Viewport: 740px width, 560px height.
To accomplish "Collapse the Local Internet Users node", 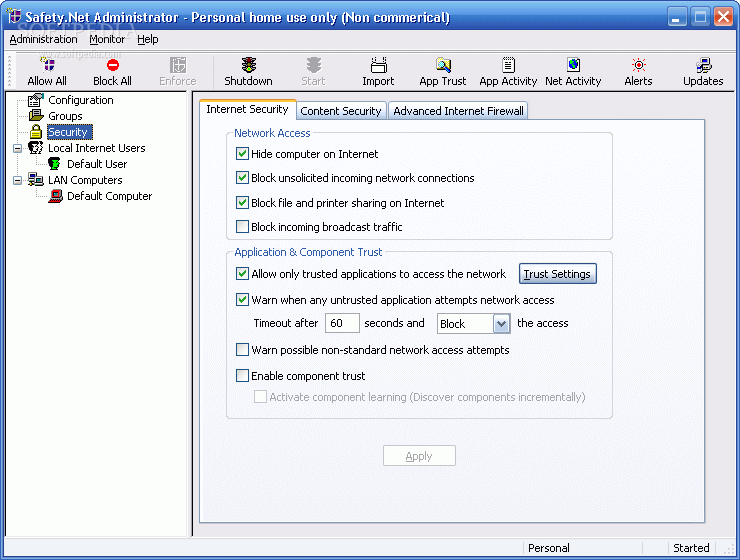I will [17, 148].
